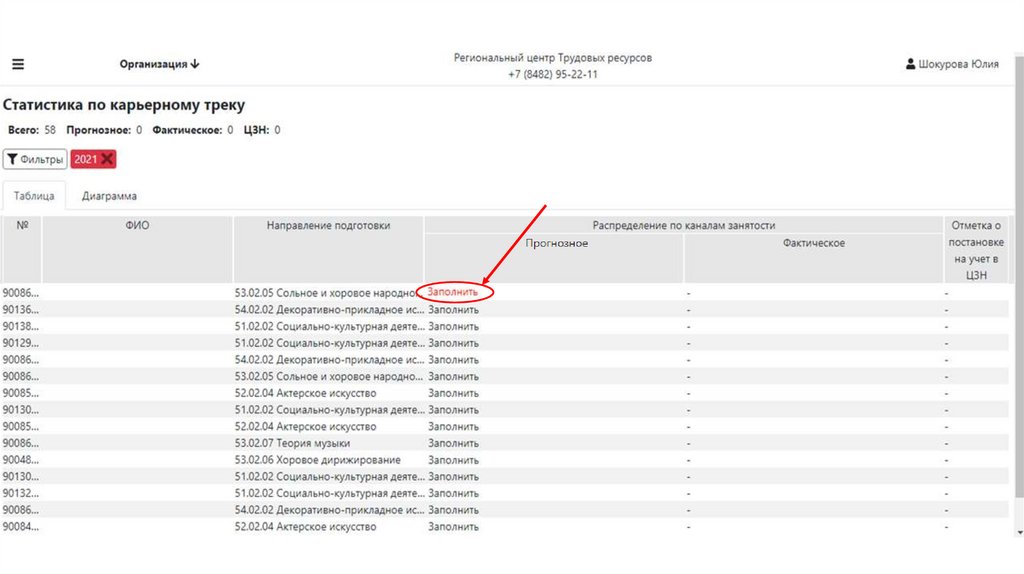Viewport: 1024px width, 574px height.
Task: Click Заполнить for the 53.02.06 Хоровое дирижирование row
Action: coord(453,460)
